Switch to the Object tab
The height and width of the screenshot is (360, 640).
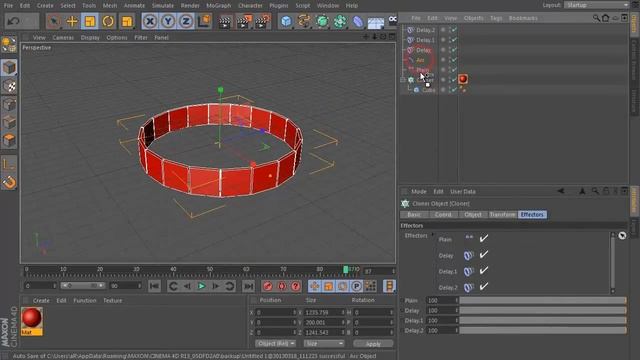(x=473, y=215)
